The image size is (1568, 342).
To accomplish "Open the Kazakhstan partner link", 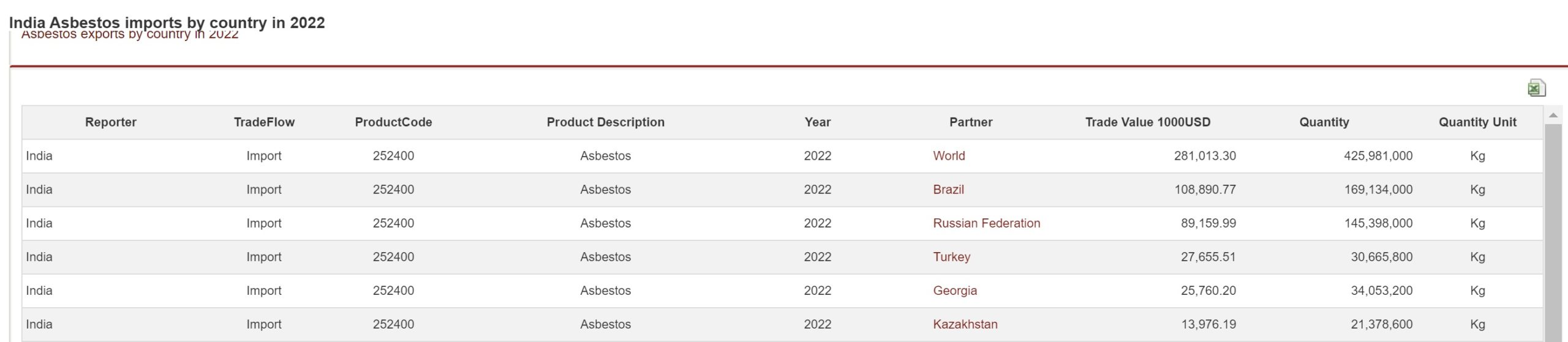I will (x=965, y=324).
